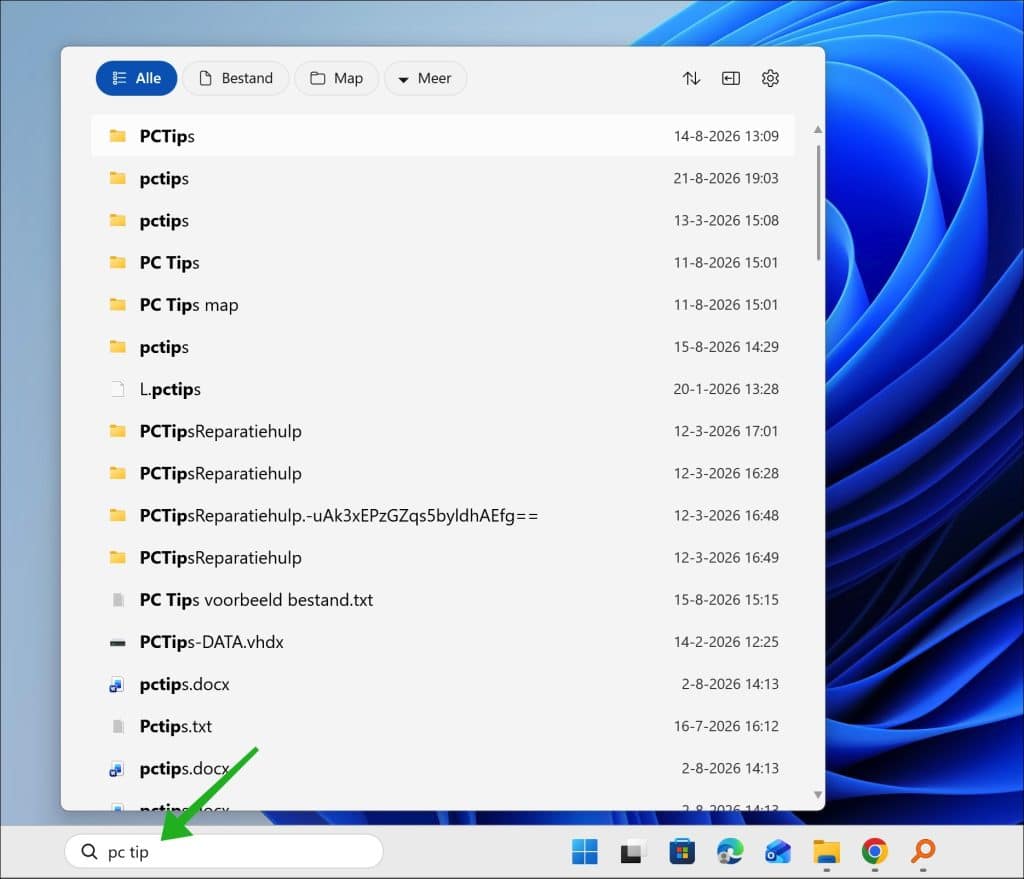Viewport: 1024px width, 879px height.
Task: Select the Alle filter tab
Action: click(x=136, y=78)
